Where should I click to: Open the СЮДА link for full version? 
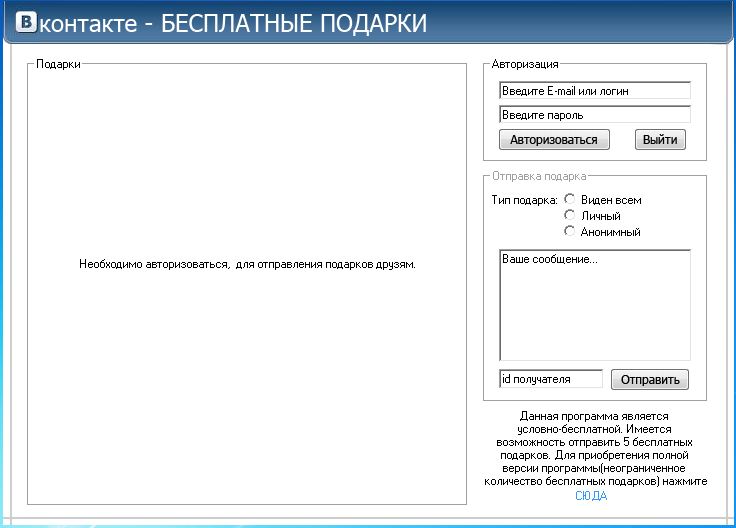pyautogui.click(x=591, y=496)
